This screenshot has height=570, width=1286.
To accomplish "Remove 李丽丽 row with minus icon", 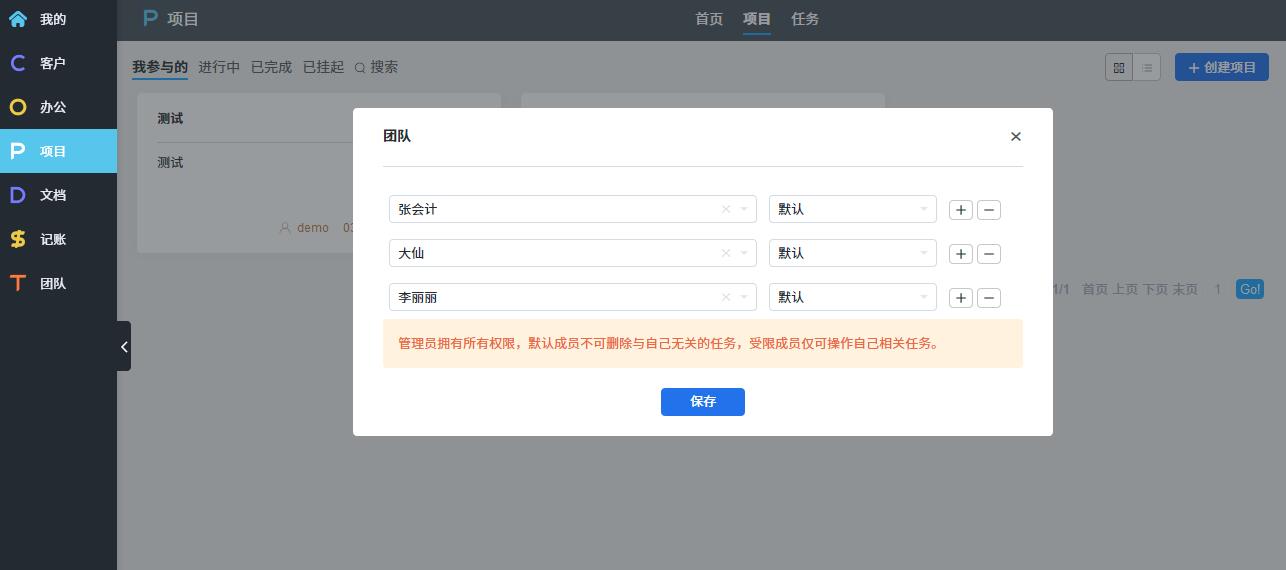I will (x=988, y=298).
